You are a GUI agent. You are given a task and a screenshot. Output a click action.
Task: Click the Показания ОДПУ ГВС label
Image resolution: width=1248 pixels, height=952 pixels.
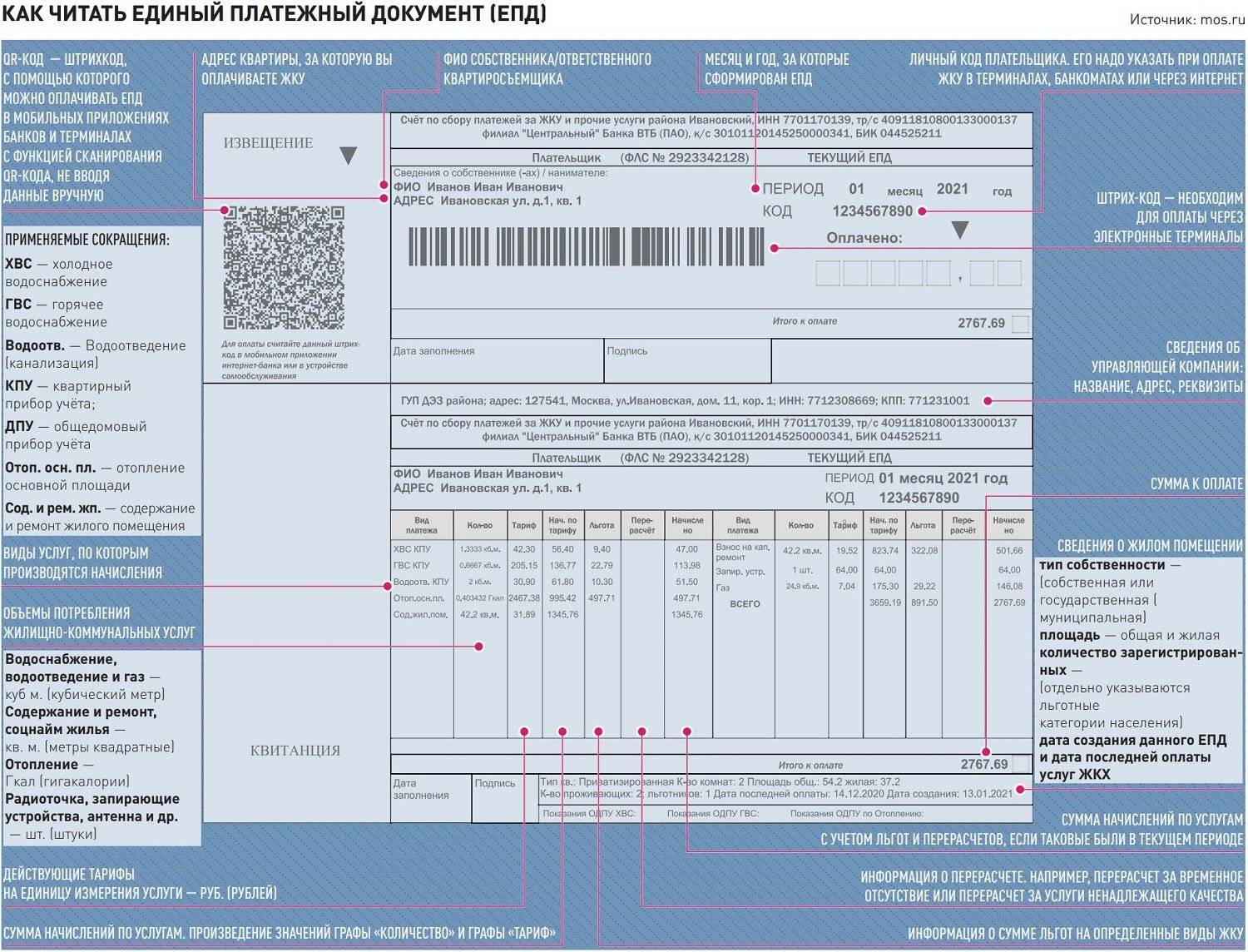point(712,814)
